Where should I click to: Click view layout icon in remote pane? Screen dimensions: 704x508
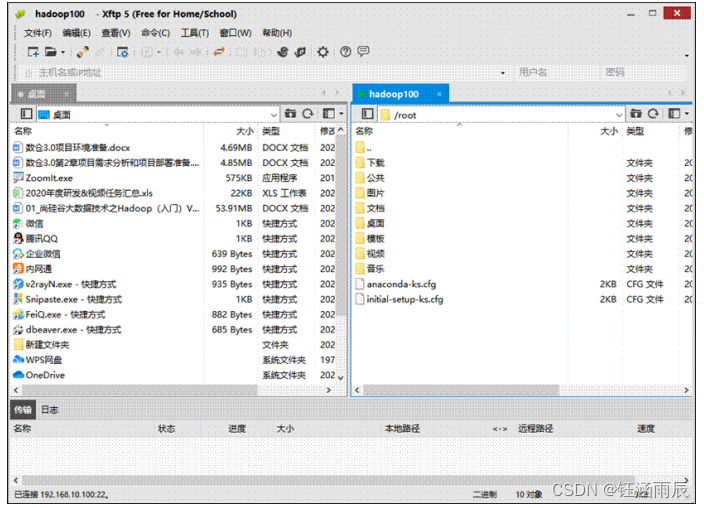[x=674, y=114]
